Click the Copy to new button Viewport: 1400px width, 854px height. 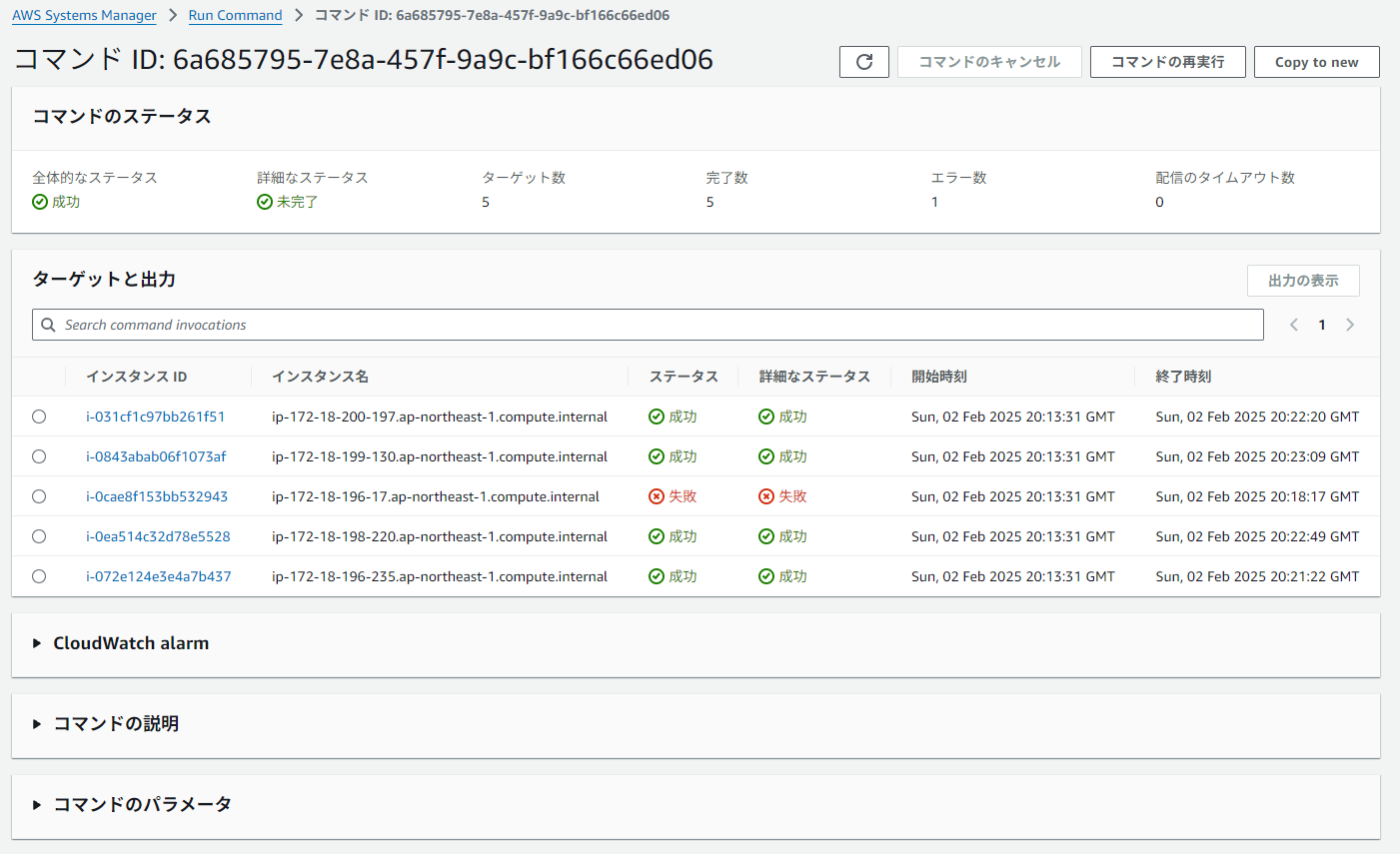[1316, 62]
